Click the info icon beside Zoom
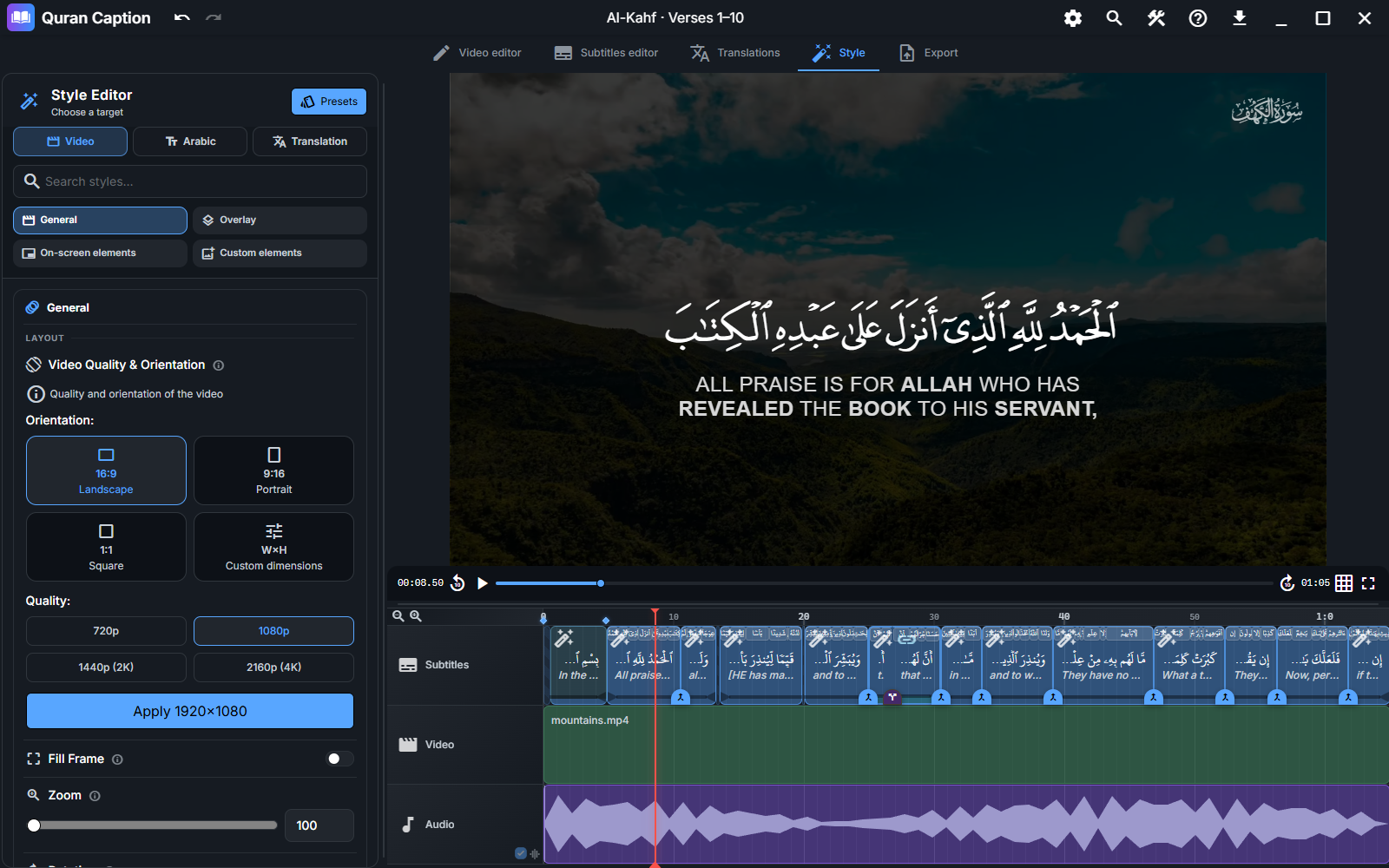The width and height of the screenshot is (1389, 868). pos(95,796)
